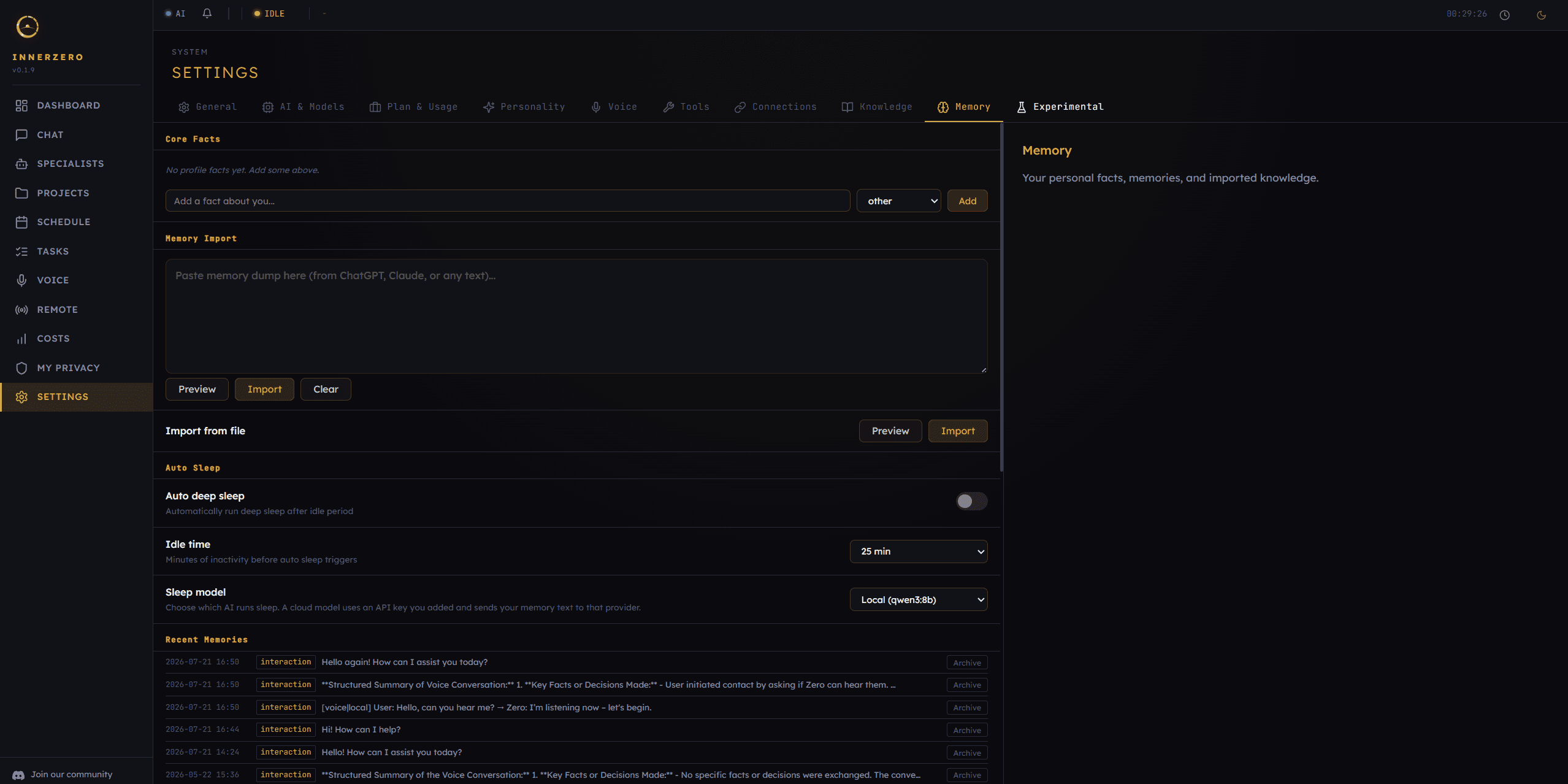
Task: Open the fact category 'other' dropdown
Action: pyautogui.click(x=899, y=201)
